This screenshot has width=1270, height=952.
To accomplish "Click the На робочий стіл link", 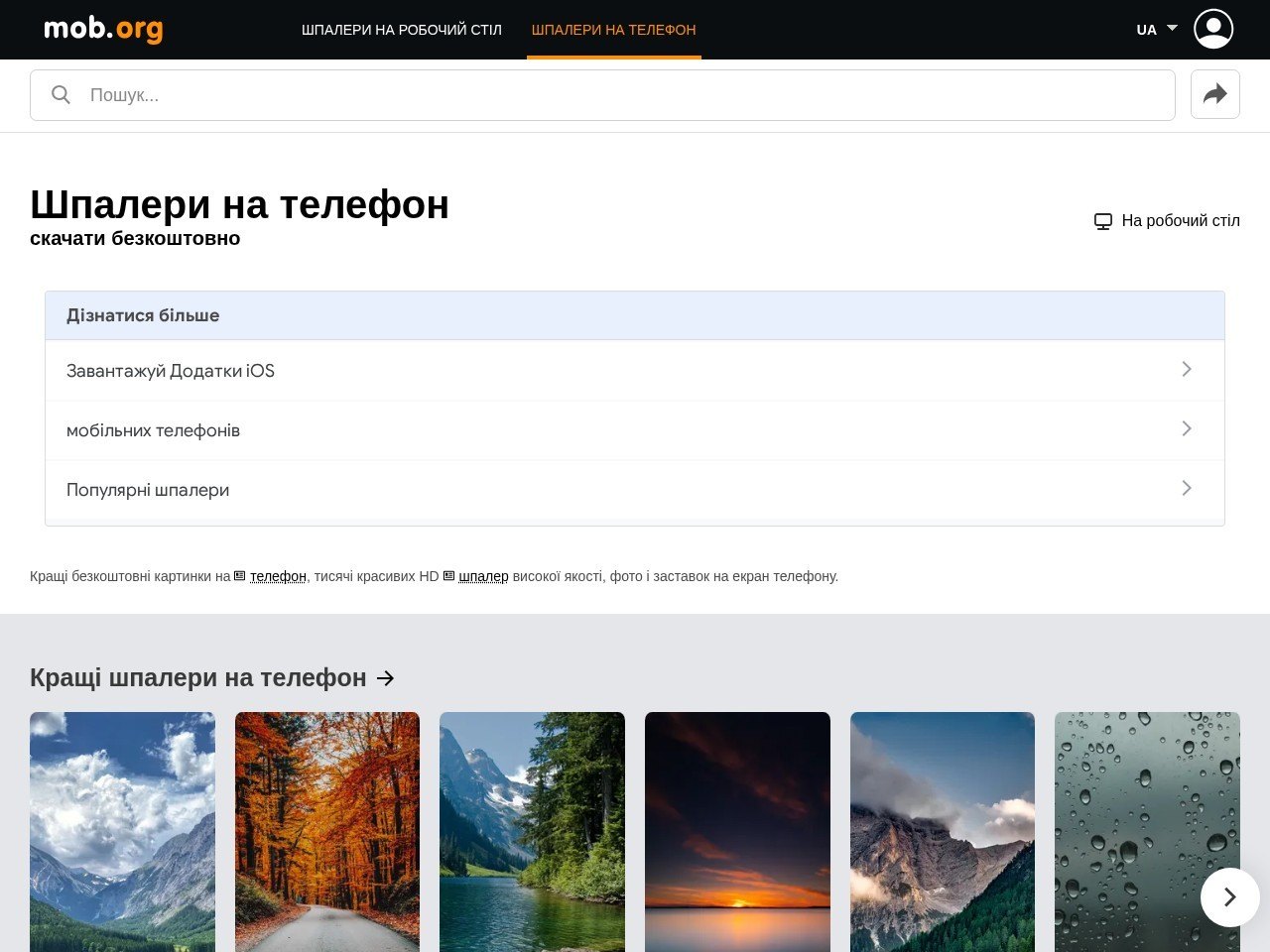I will [1167, 221].
